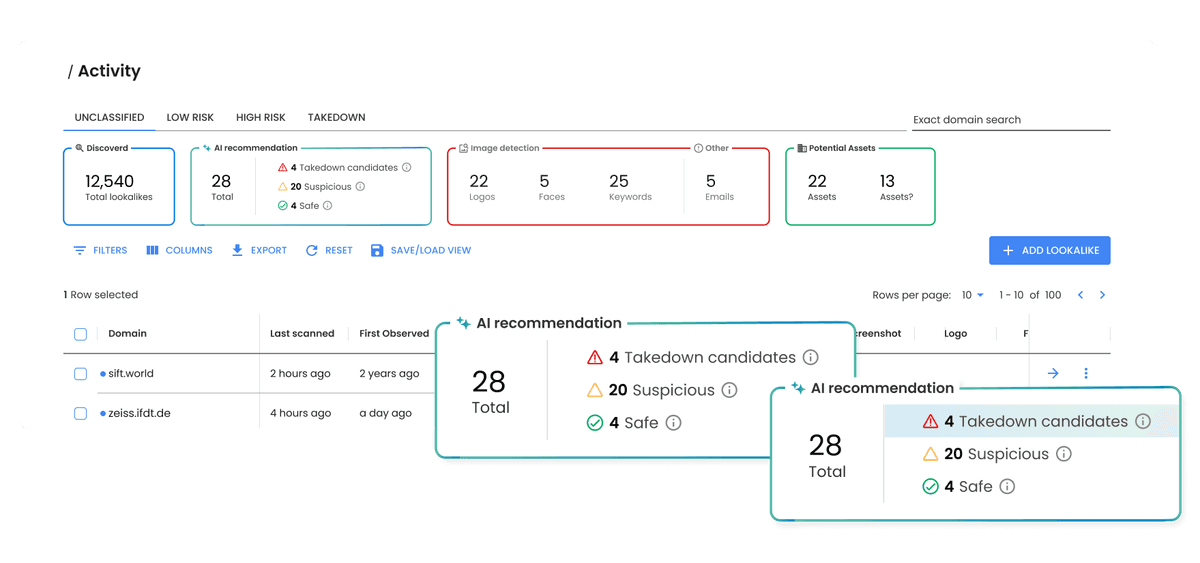Click the Exact domain search field

point(1010,120)
